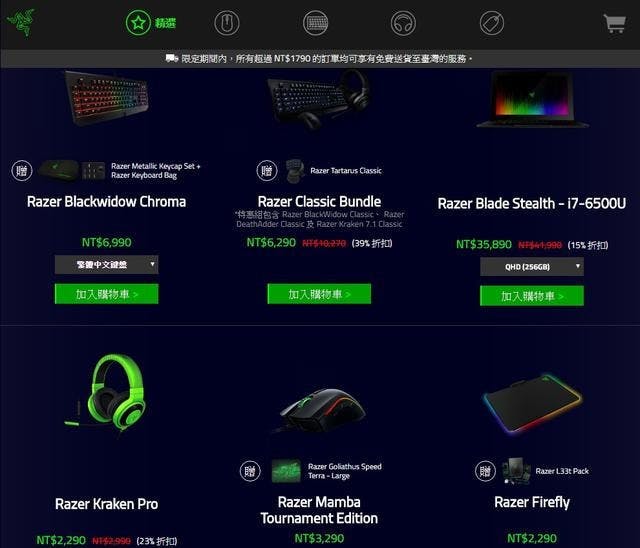Click the gift badge beside Metallic Keycap Set
The width and height of the screenshot is (640, 548).
pos(22,171)
